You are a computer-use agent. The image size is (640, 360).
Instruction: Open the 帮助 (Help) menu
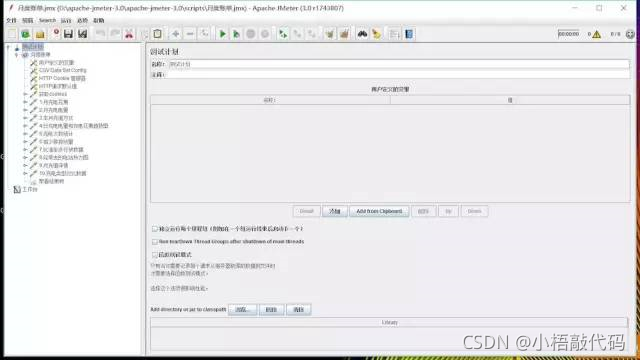[x=99, y=20]
